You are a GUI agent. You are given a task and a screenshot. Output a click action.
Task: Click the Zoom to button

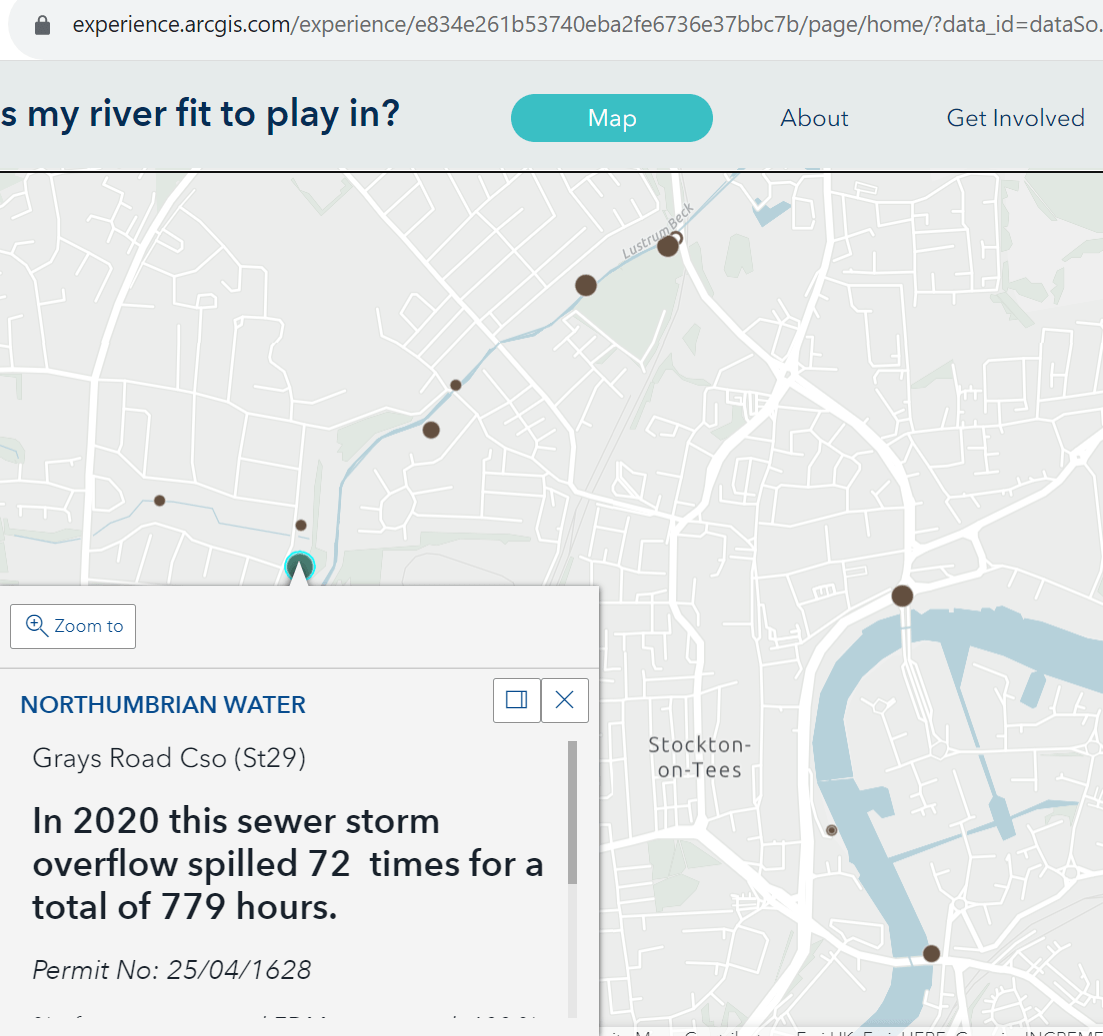[x=73, y=626]
